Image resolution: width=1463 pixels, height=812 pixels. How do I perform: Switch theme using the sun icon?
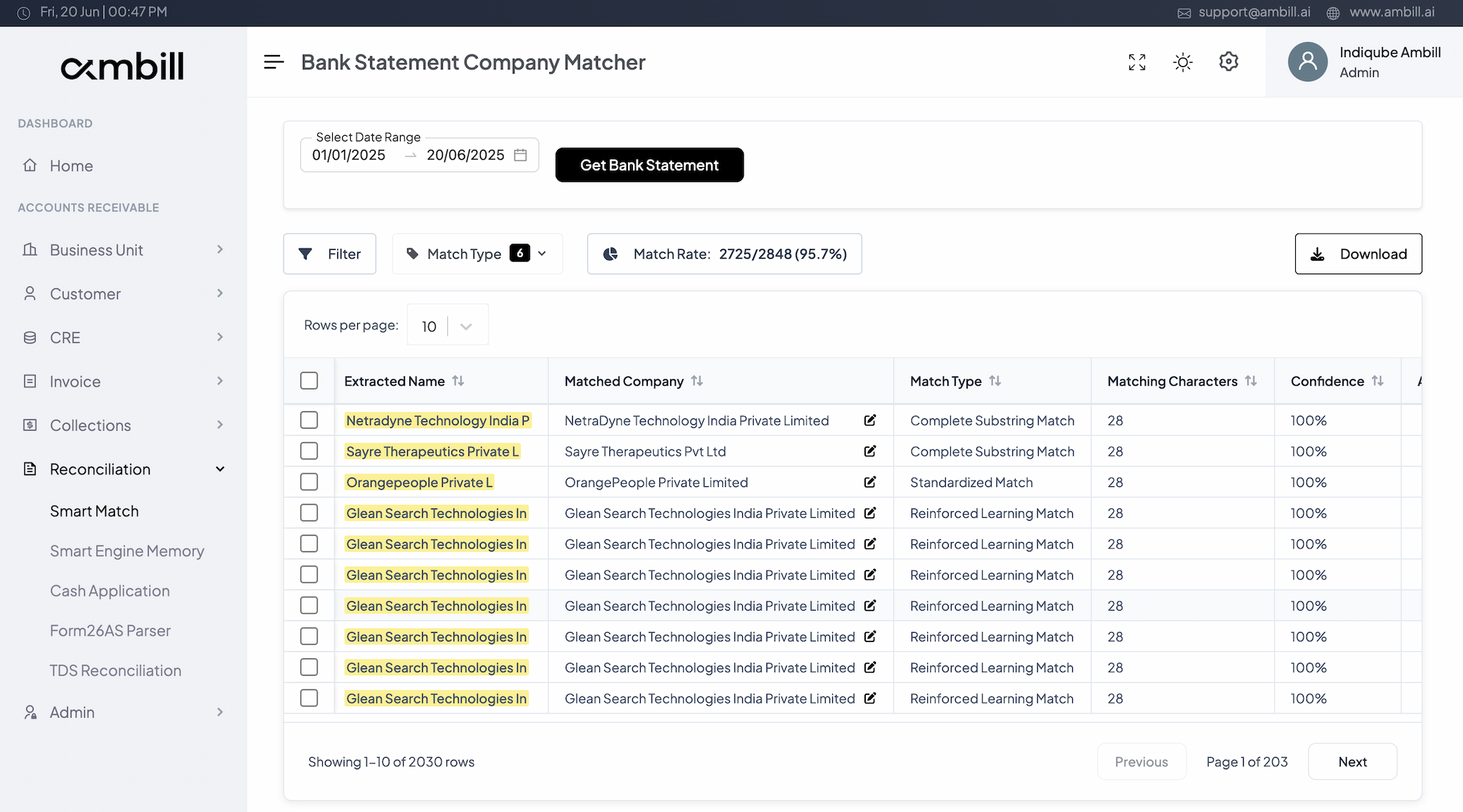tap(1183, 62)
